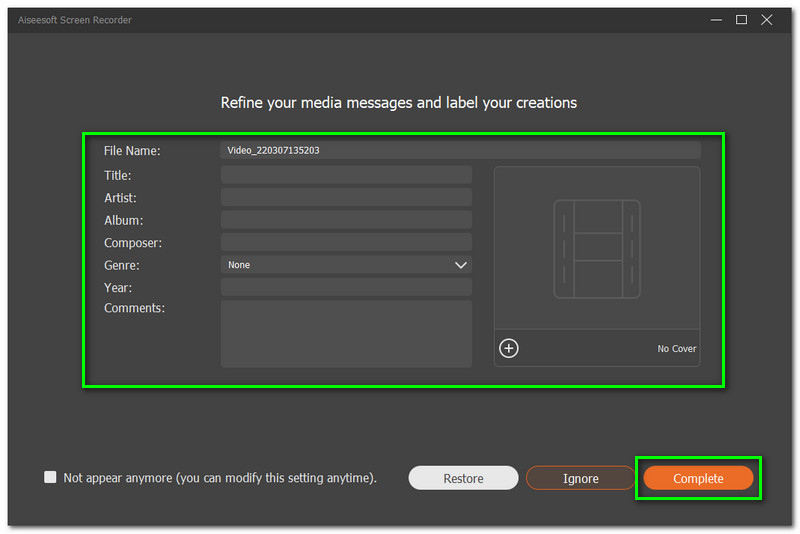
Task: Click the 'No Cover' label
Action: (x=676, y=349)
